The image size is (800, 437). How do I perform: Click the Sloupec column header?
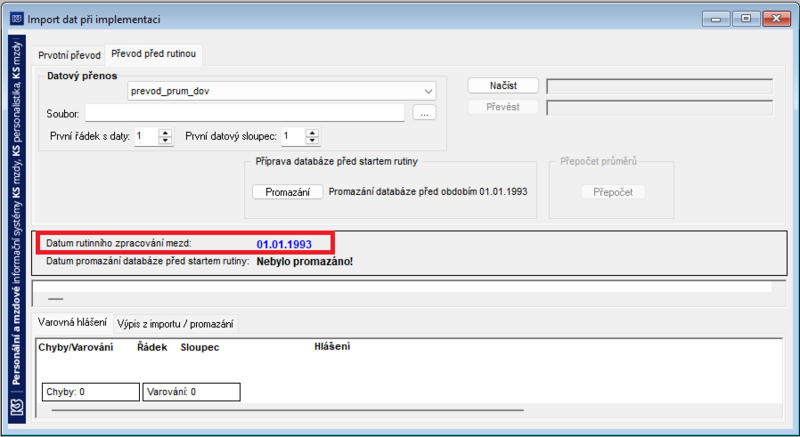[x=199, y=347]
